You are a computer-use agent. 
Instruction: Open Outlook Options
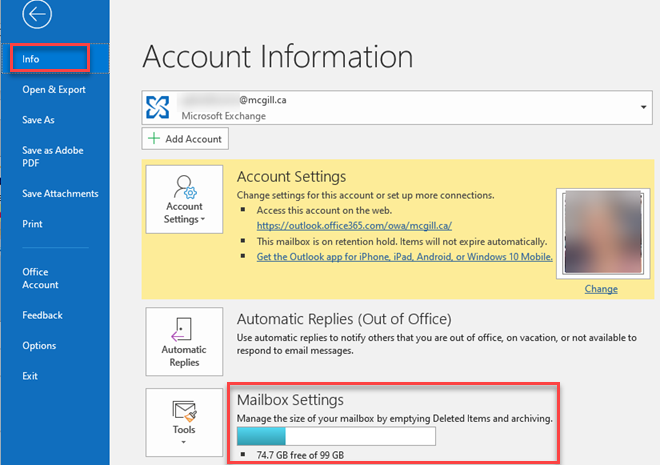point(39,345)
